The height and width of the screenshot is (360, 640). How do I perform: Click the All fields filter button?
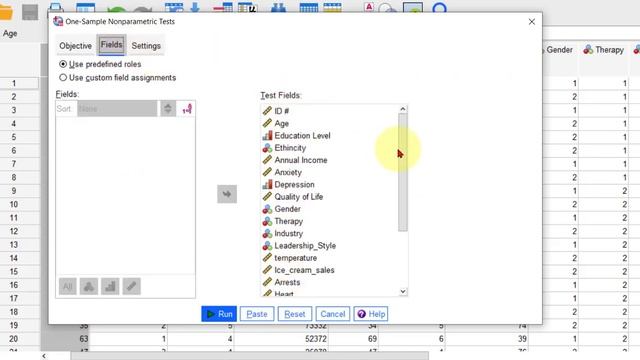[67, 286]
